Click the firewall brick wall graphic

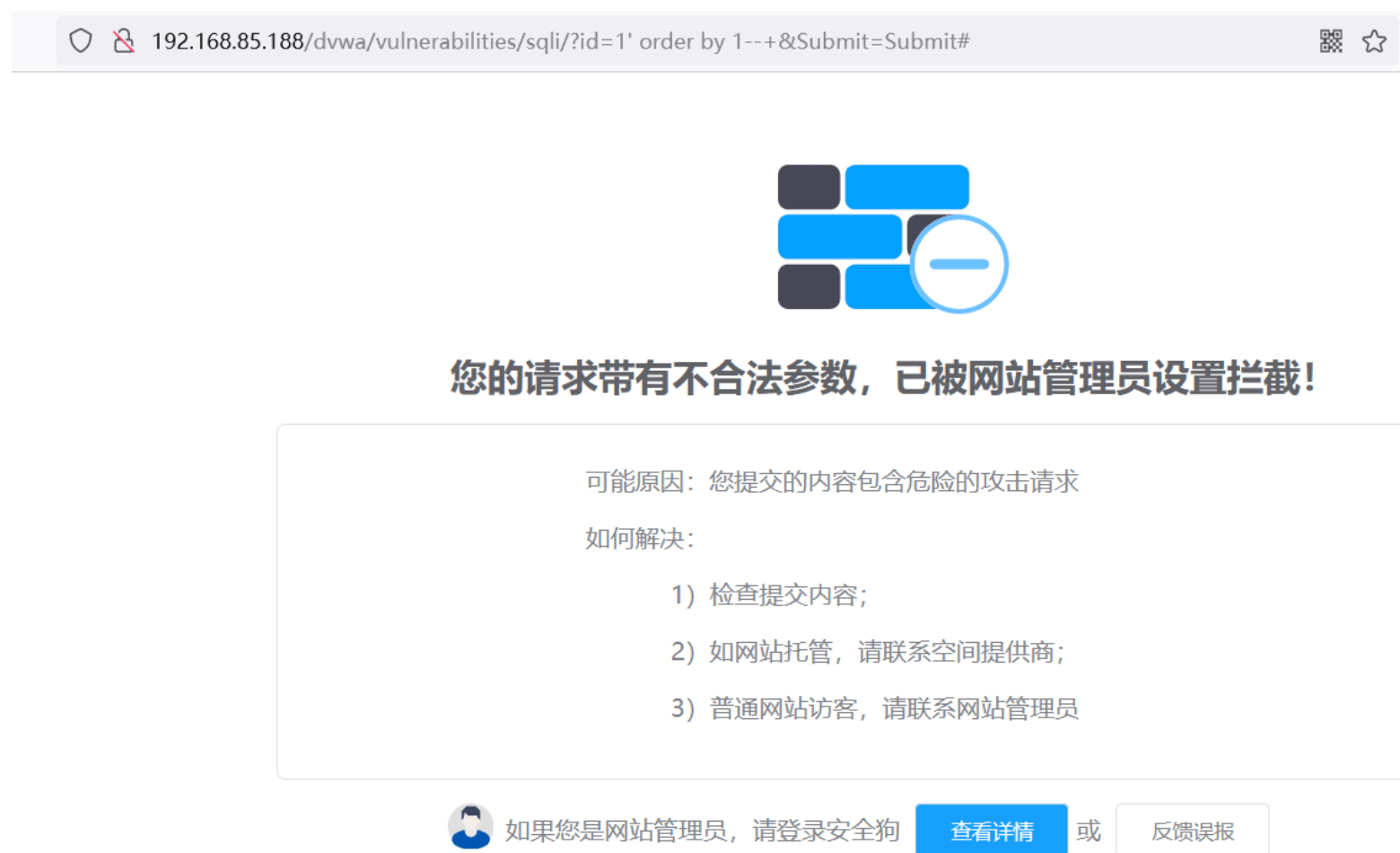pyautogui.click(x=892, y=237)
